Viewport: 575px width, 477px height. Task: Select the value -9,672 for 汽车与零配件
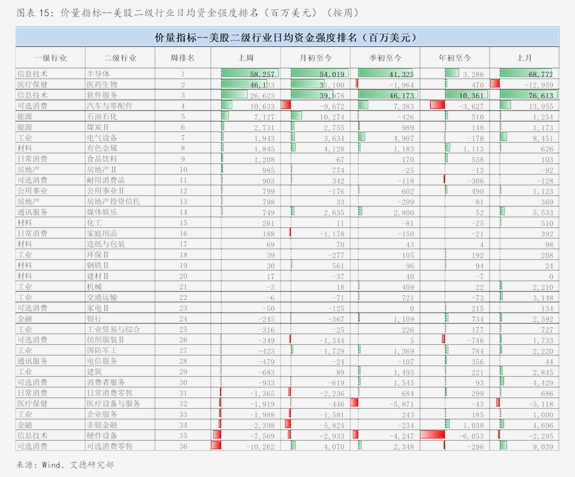coord(332,106)
